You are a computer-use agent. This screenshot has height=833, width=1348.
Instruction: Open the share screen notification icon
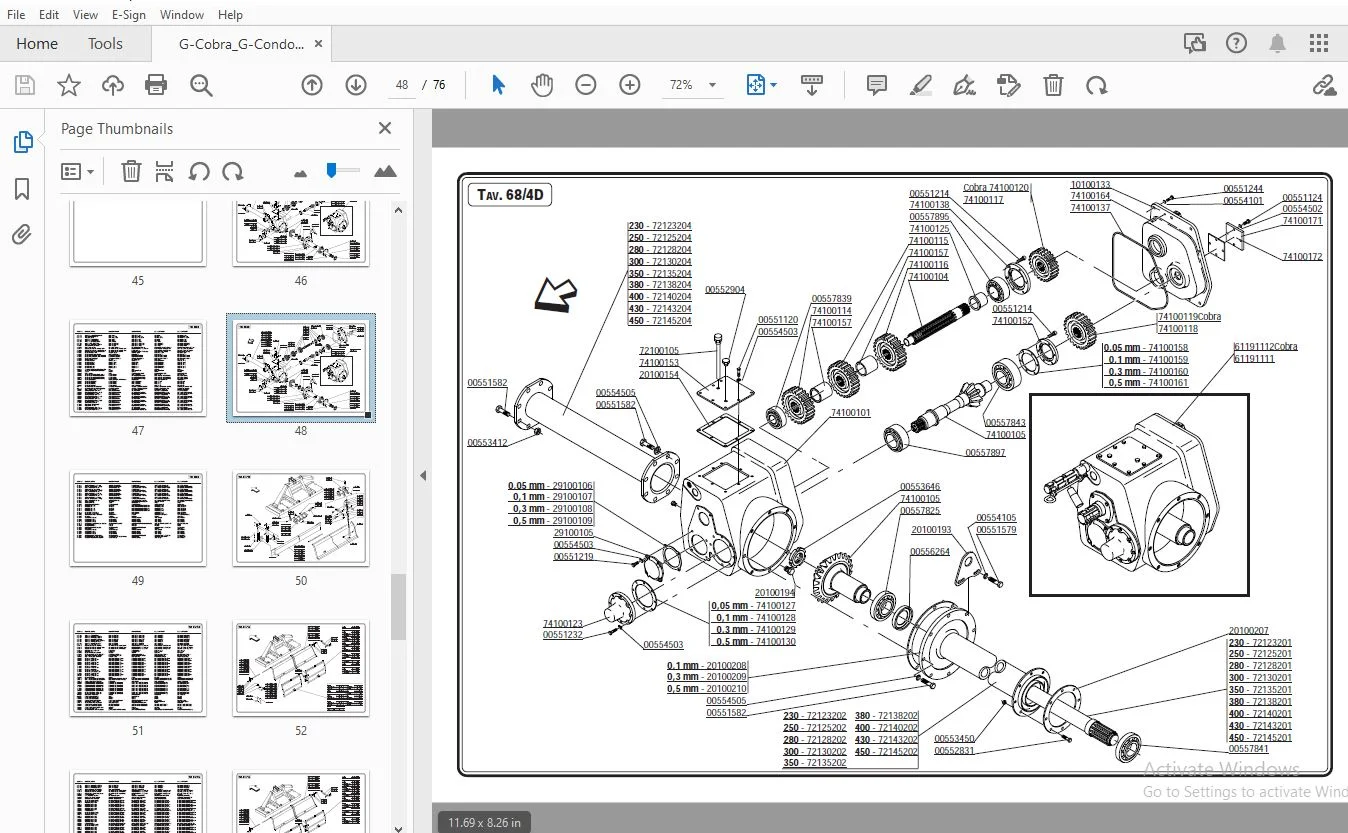1194,43
